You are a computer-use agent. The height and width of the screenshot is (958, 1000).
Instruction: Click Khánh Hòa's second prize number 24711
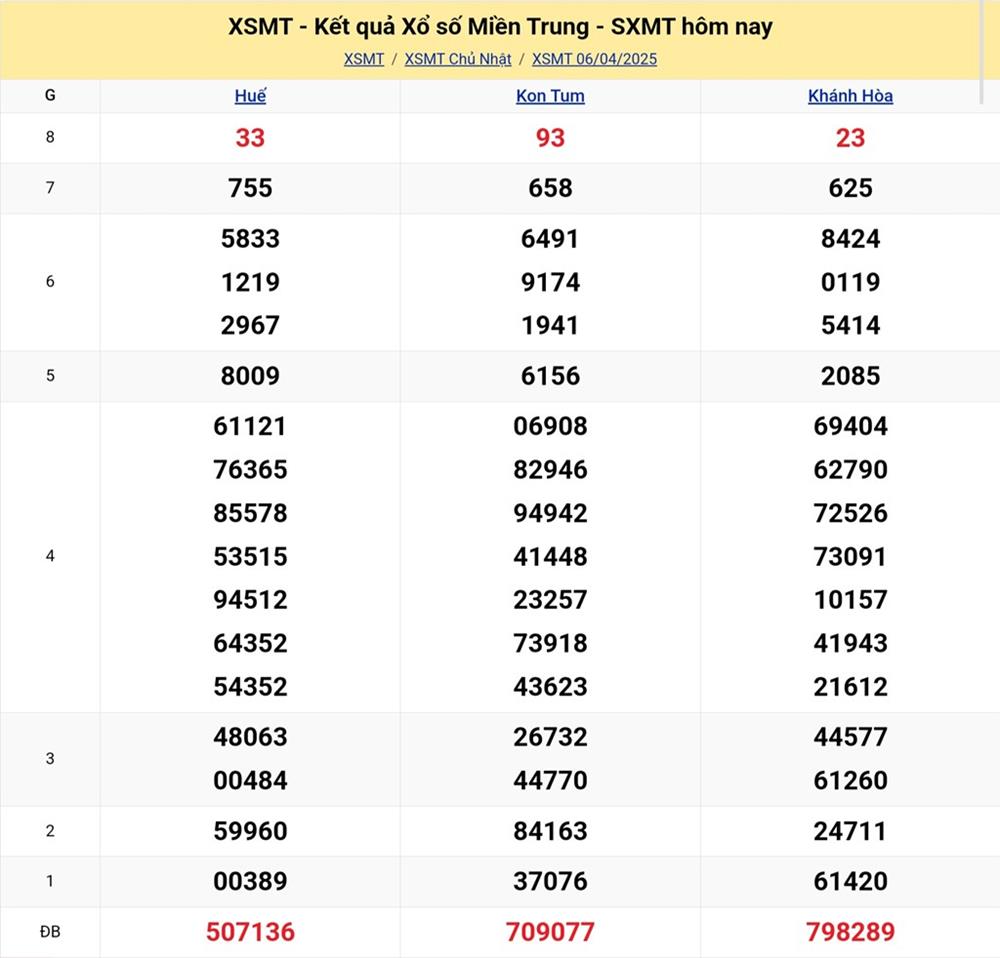[x=850, y=831]
